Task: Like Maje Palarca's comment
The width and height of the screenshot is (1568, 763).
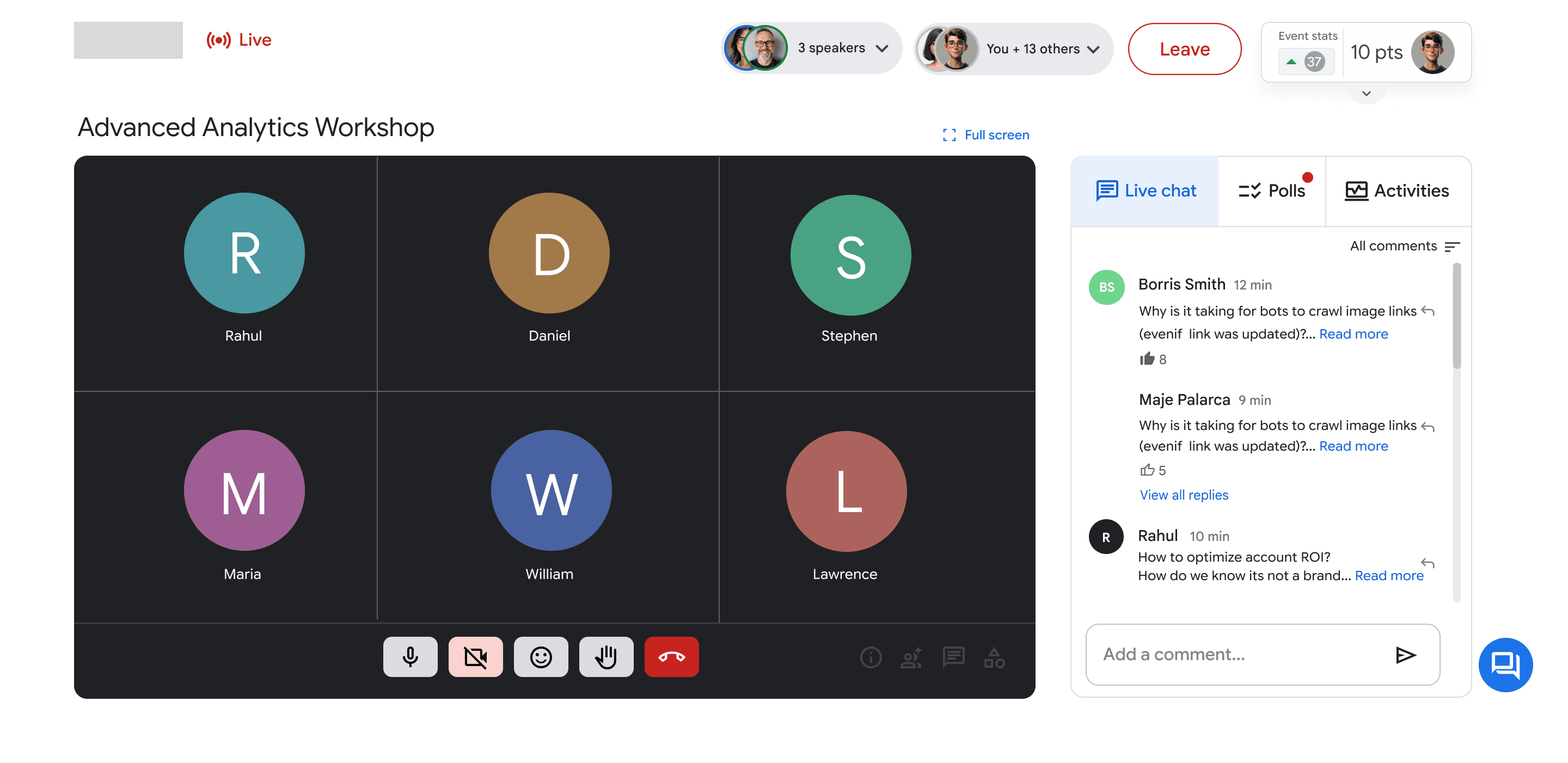Action: point(1147,470)
